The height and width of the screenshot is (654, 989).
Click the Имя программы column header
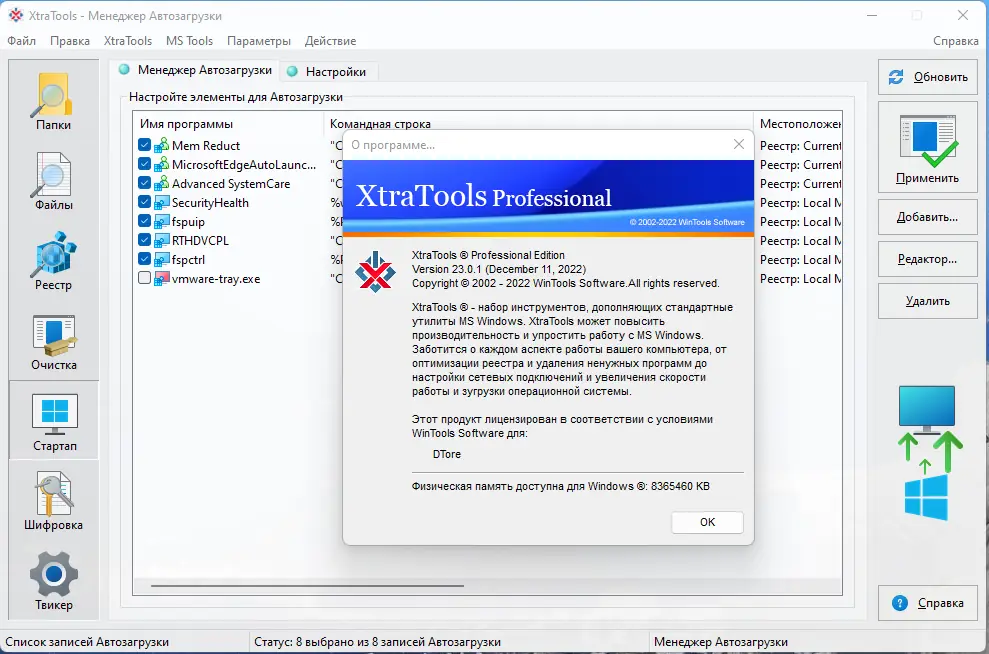(x=228, y=124)
